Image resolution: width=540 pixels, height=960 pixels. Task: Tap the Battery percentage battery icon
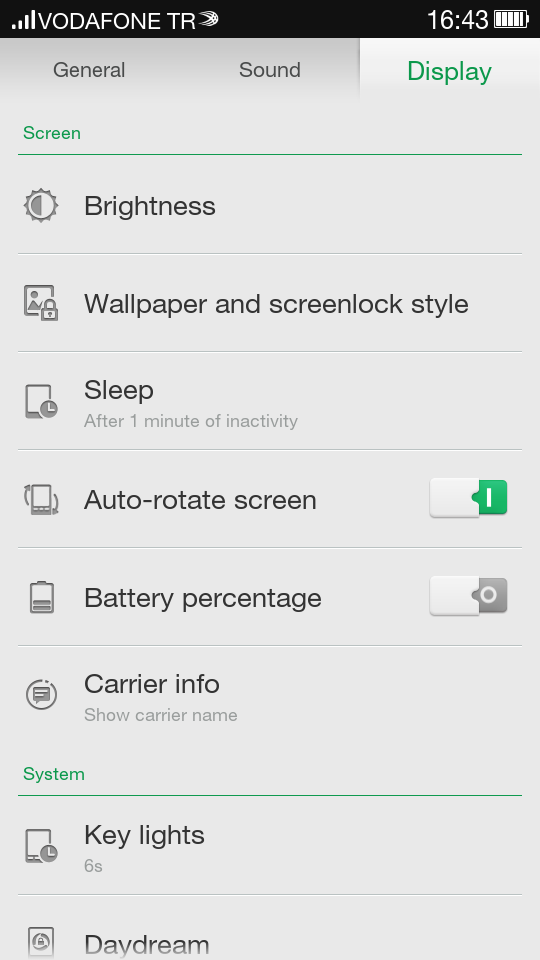tap(42, 598)
